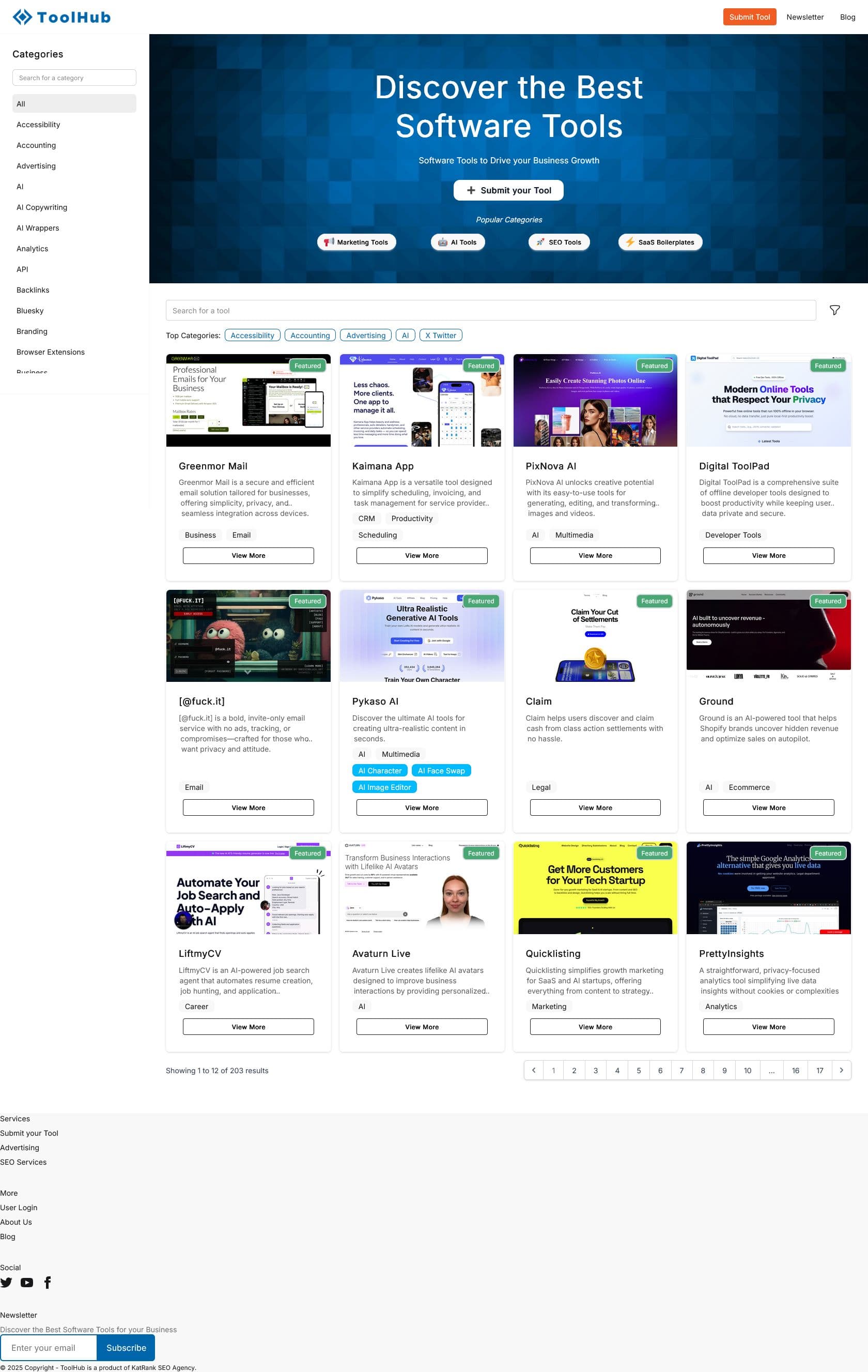
Task: View More details for Greenmor Mail
Action: click(x=249, y=555)
